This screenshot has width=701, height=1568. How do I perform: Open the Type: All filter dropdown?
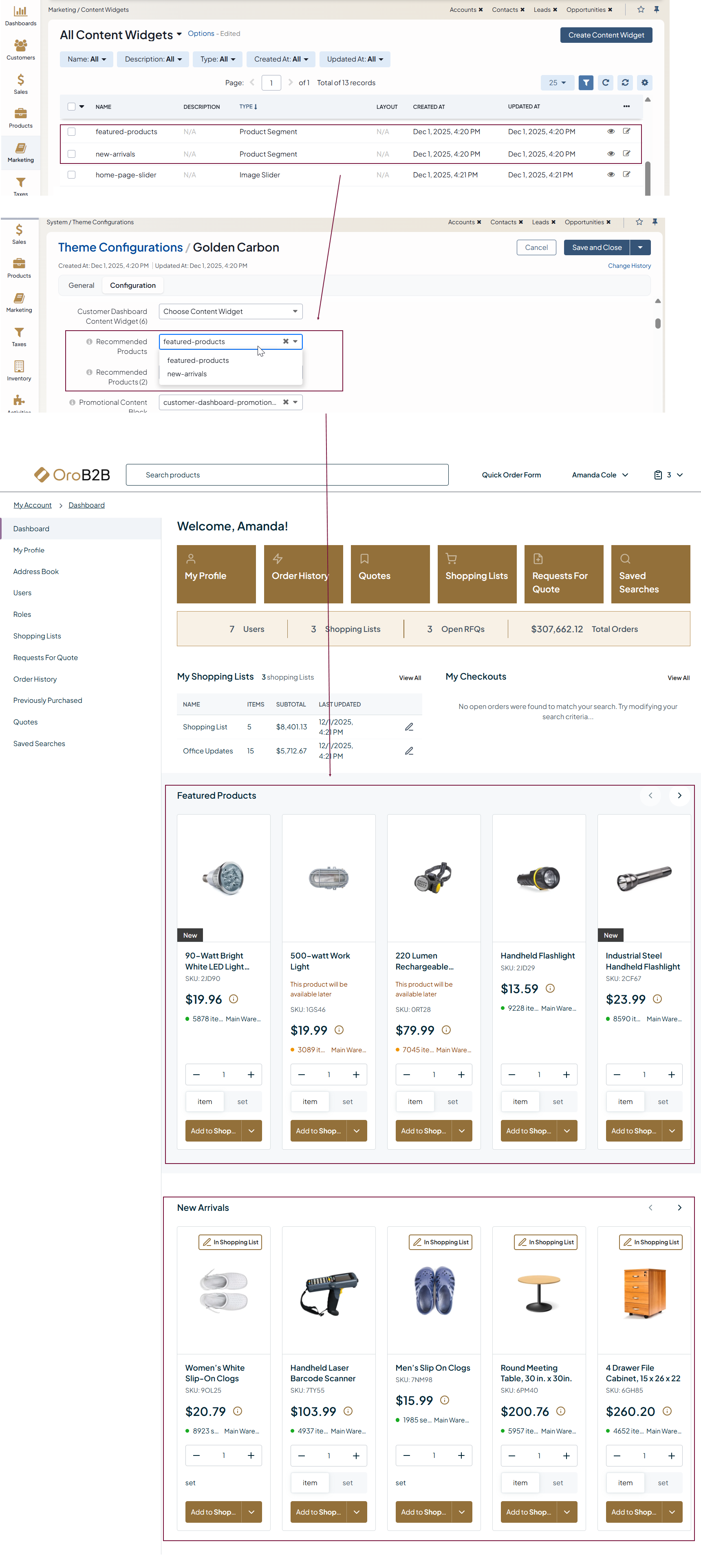pyautogui.click(x=217, y=59)
